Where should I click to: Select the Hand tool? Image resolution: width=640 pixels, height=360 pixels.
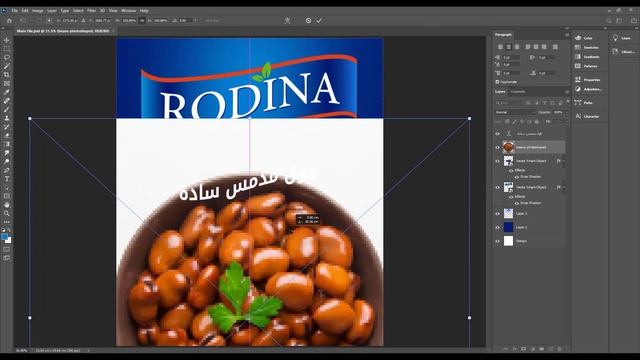point(7,204)
